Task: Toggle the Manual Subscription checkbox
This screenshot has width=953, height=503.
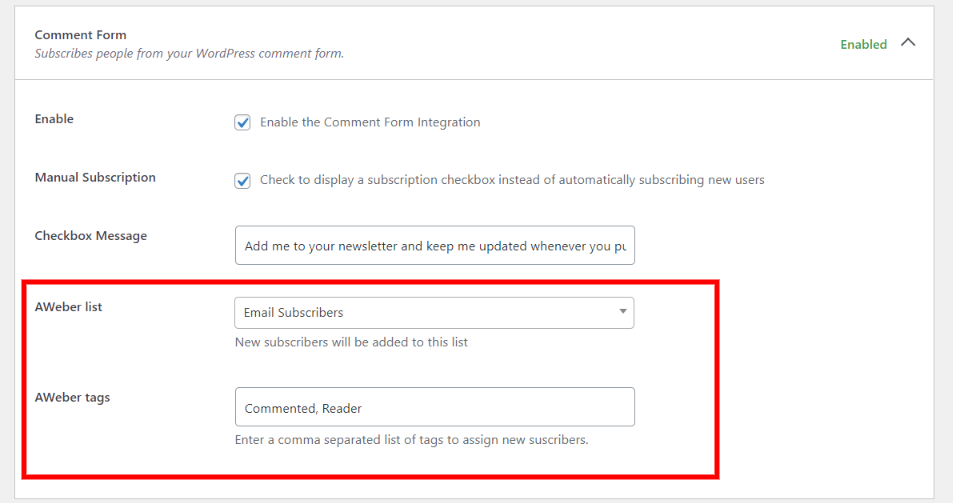Action: 243,181
